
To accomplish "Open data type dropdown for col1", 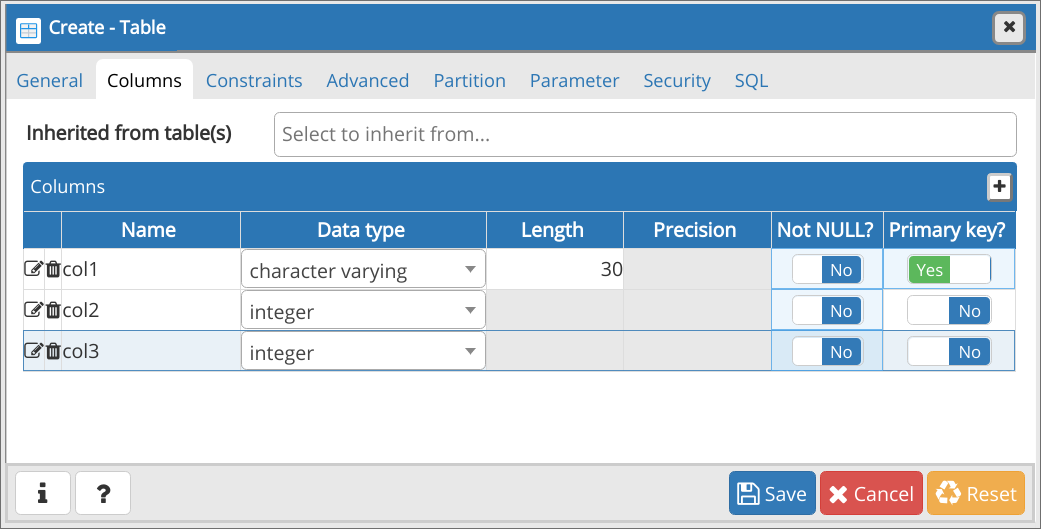I will [363, 270].
